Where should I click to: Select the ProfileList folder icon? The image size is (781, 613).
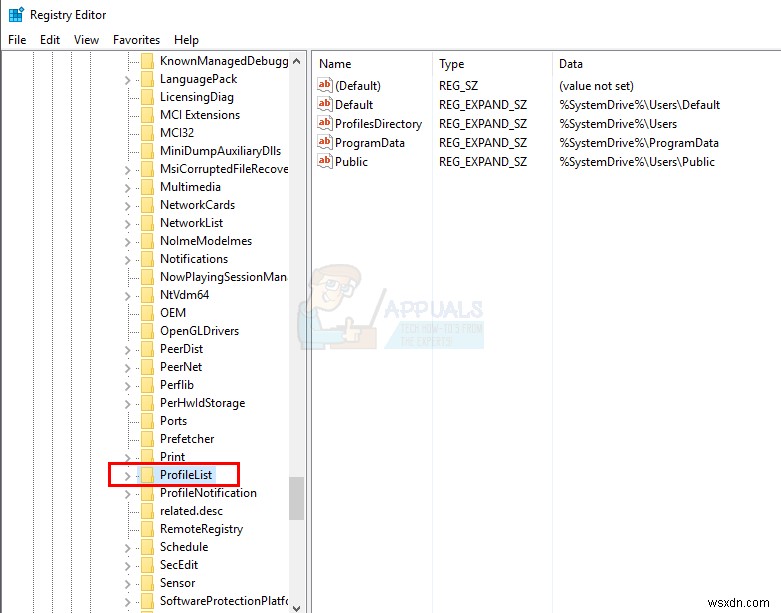point(147,475)
